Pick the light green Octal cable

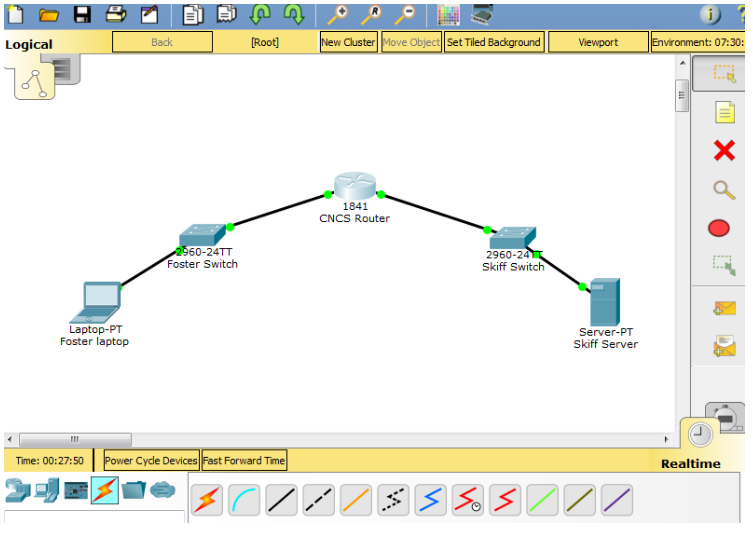pyautogui.click(x=542, y=500)
